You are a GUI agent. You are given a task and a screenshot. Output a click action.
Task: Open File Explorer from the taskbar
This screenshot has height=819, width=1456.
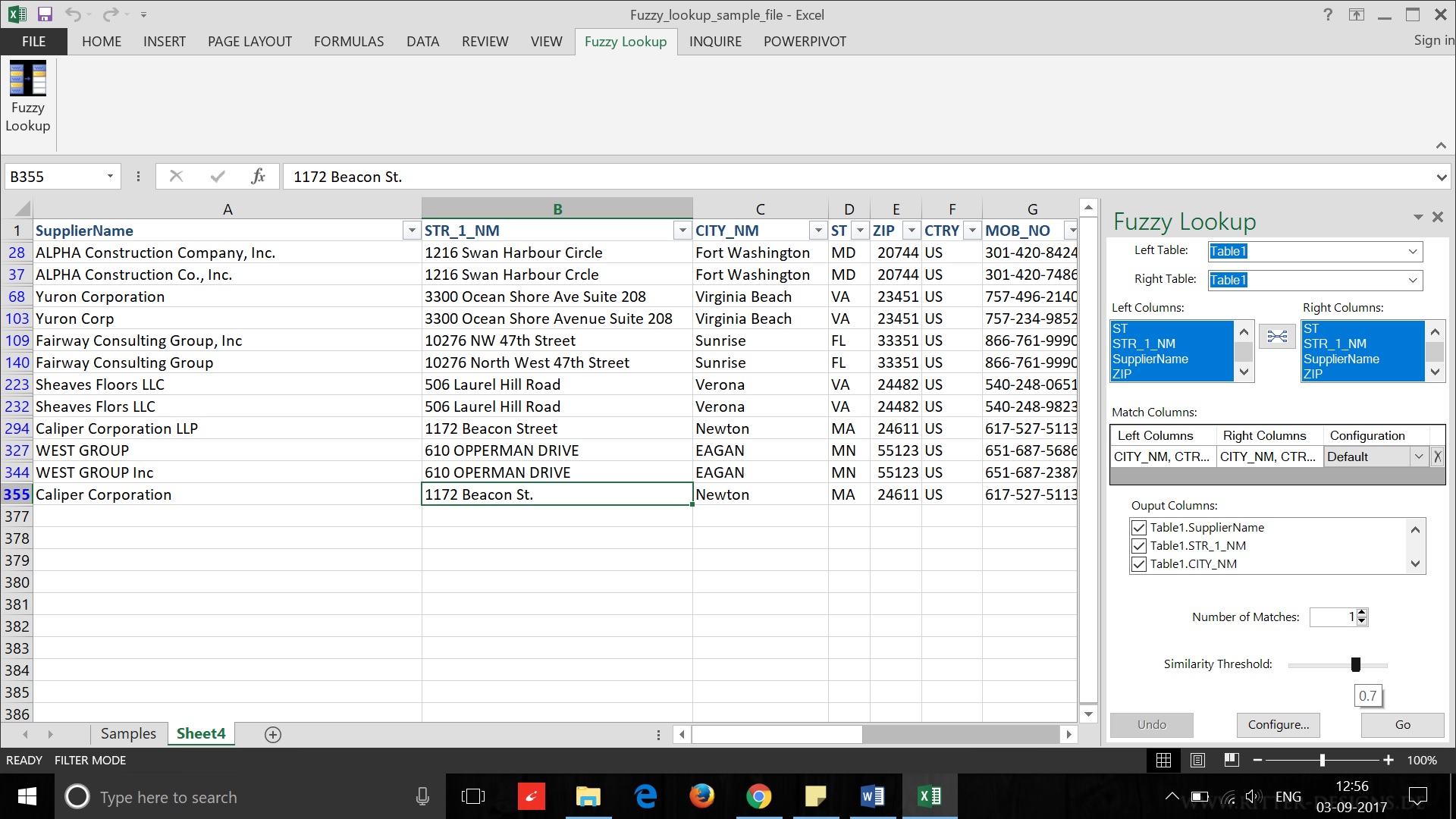[588, 796]
